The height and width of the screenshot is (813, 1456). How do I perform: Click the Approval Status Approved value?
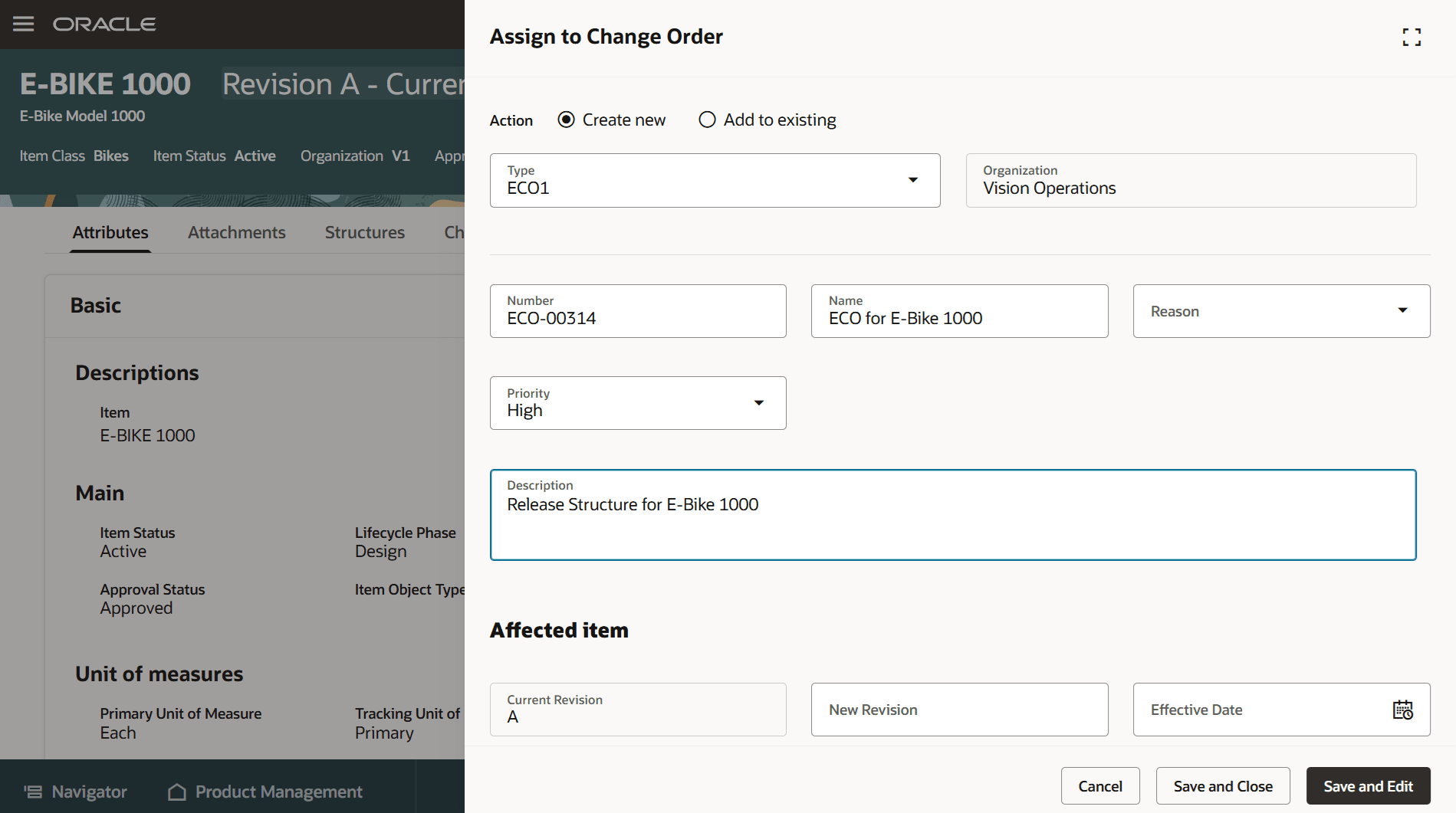click(x=136, y=608)
